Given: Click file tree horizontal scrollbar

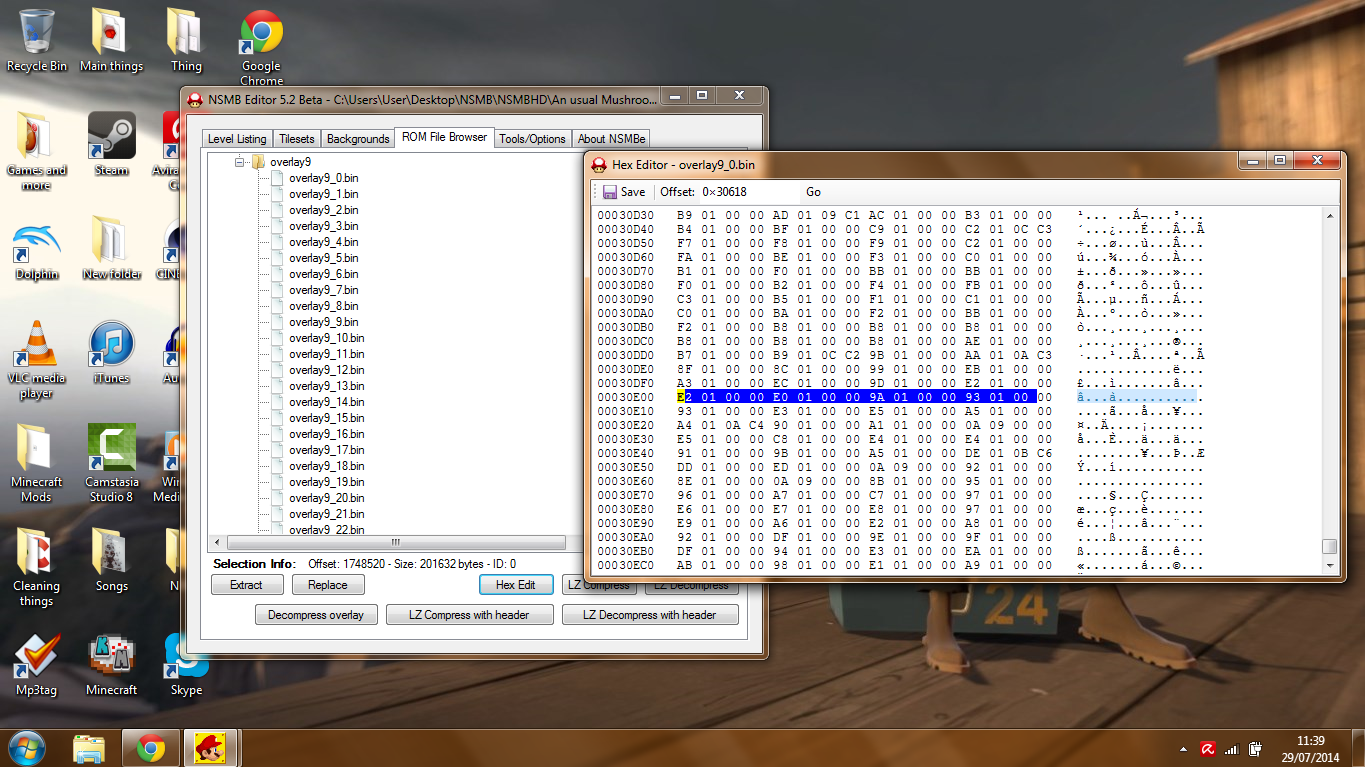Looking at the screenshot, I should coord(394,542).
